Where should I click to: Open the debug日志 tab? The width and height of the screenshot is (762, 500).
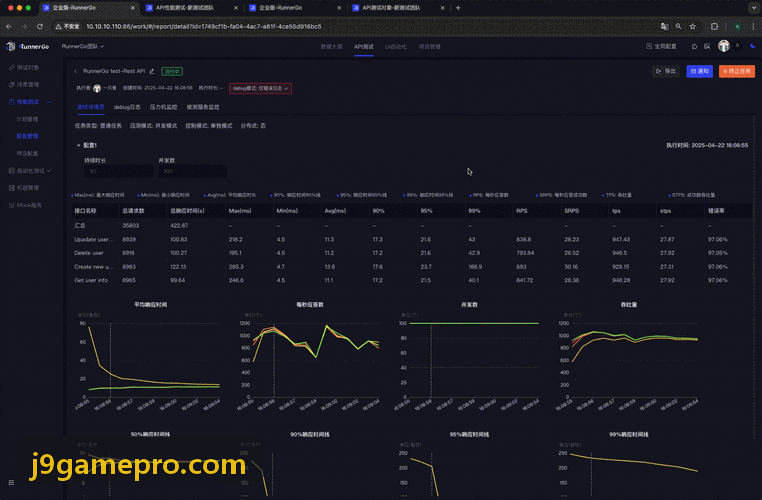pos(127,107)
